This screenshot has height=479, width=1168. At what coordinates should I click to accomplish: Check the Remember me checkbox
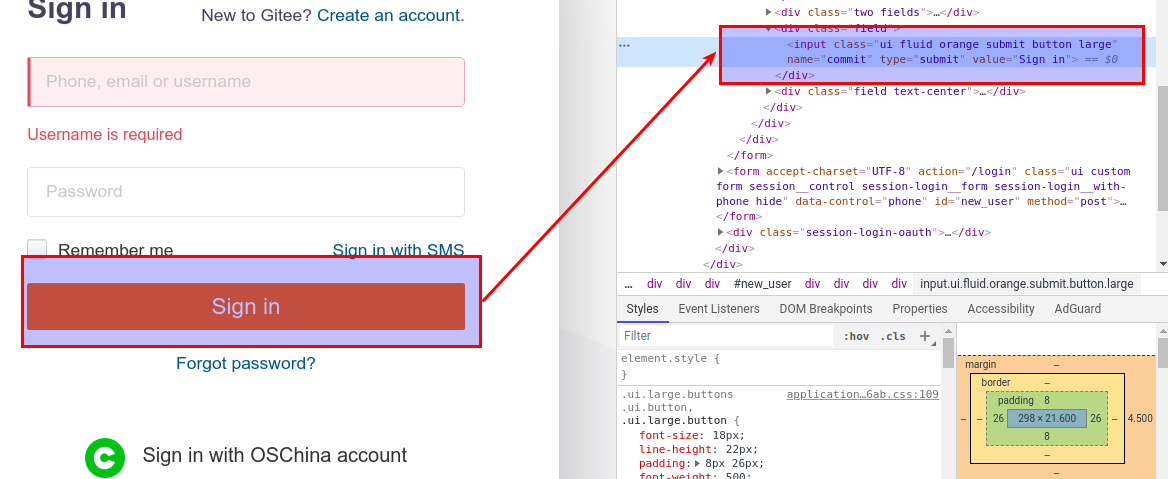[37, 250]
